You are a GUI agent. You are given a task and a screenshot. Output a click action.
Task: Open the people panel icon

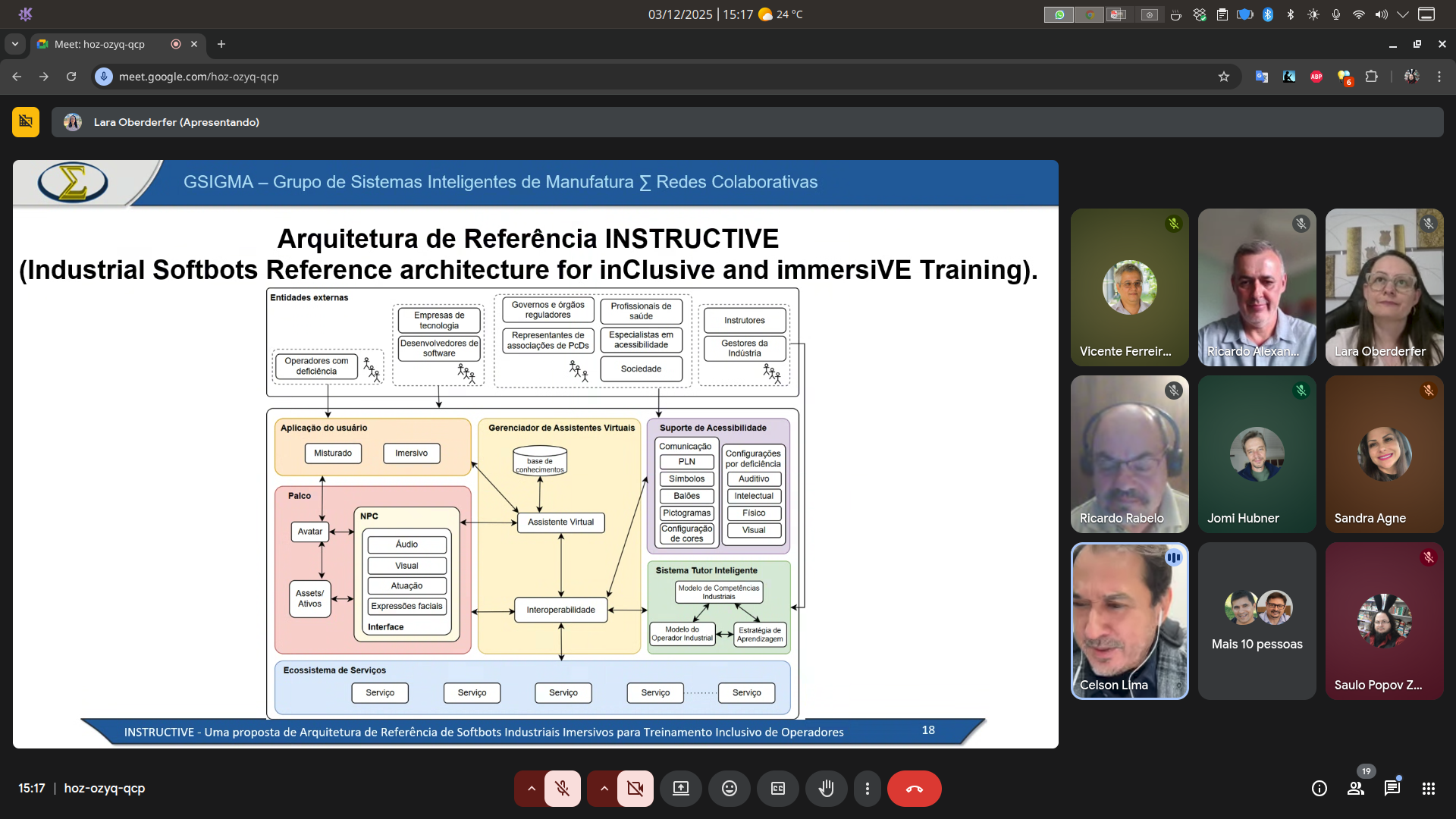[1356, 789]
